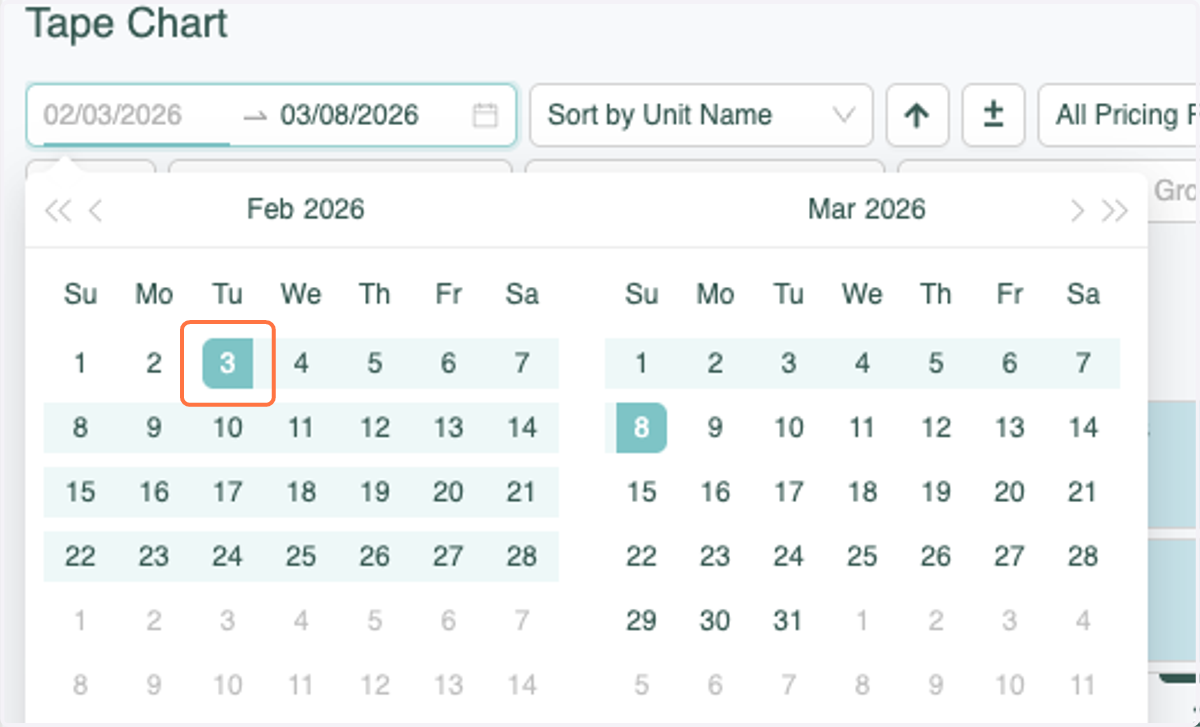Choose February 22 in the calendar

(80, 556)
